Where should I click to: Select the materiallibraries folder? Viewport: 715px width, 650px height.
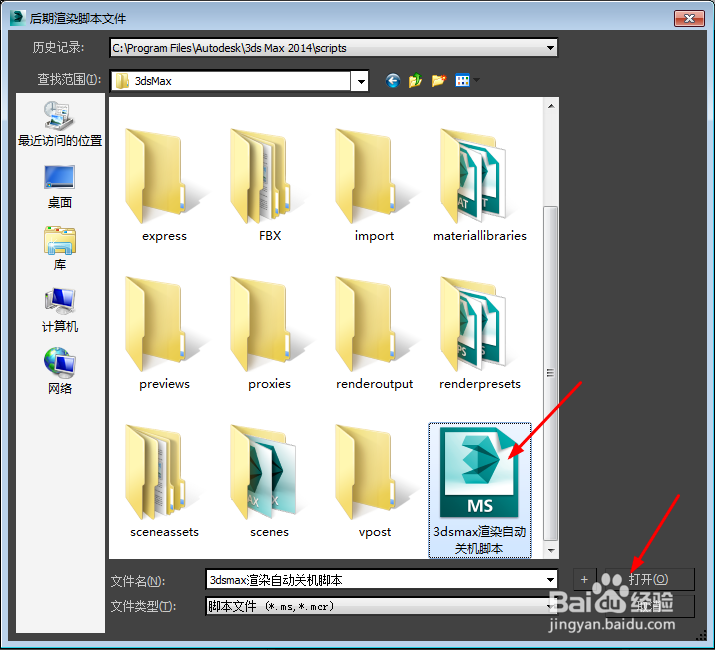pyautogui.click(x=480, y=185)
